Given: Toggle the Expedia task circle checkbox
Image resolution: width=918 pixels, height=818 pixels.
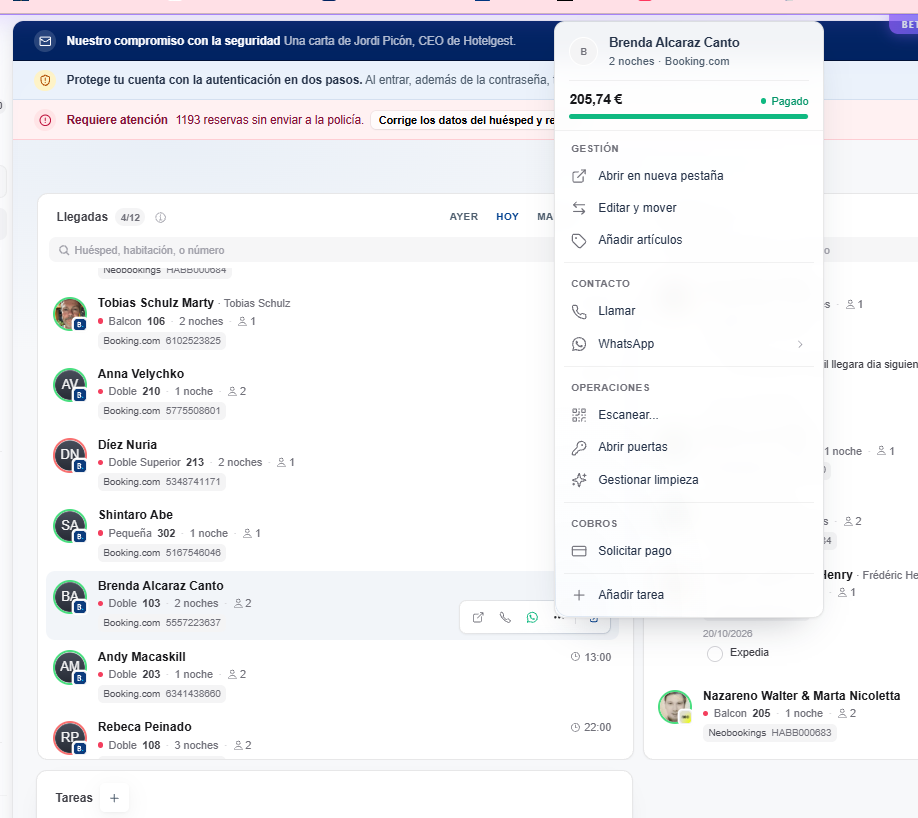Looking at the screenshot, I should tap(715, 653).
